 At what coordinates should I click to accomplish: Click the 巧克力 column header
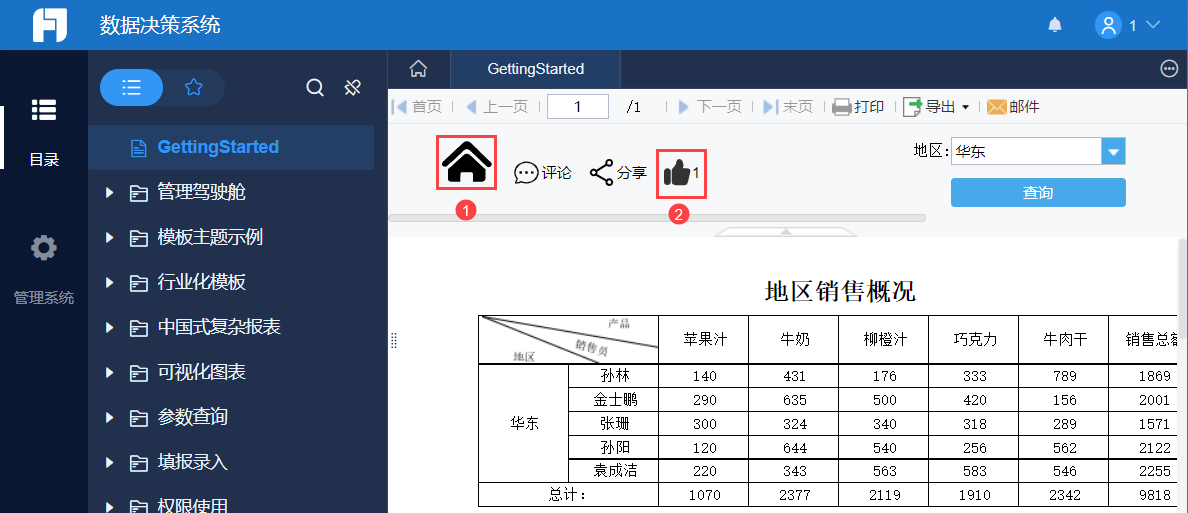point(974,339)
